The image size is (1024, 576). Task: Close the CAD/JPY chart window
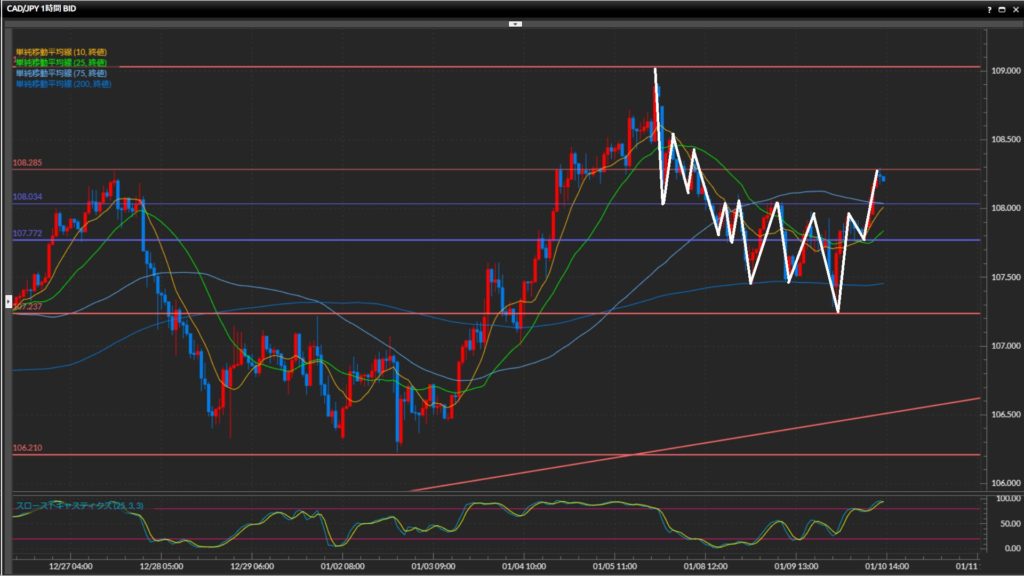click(1014, 8)
